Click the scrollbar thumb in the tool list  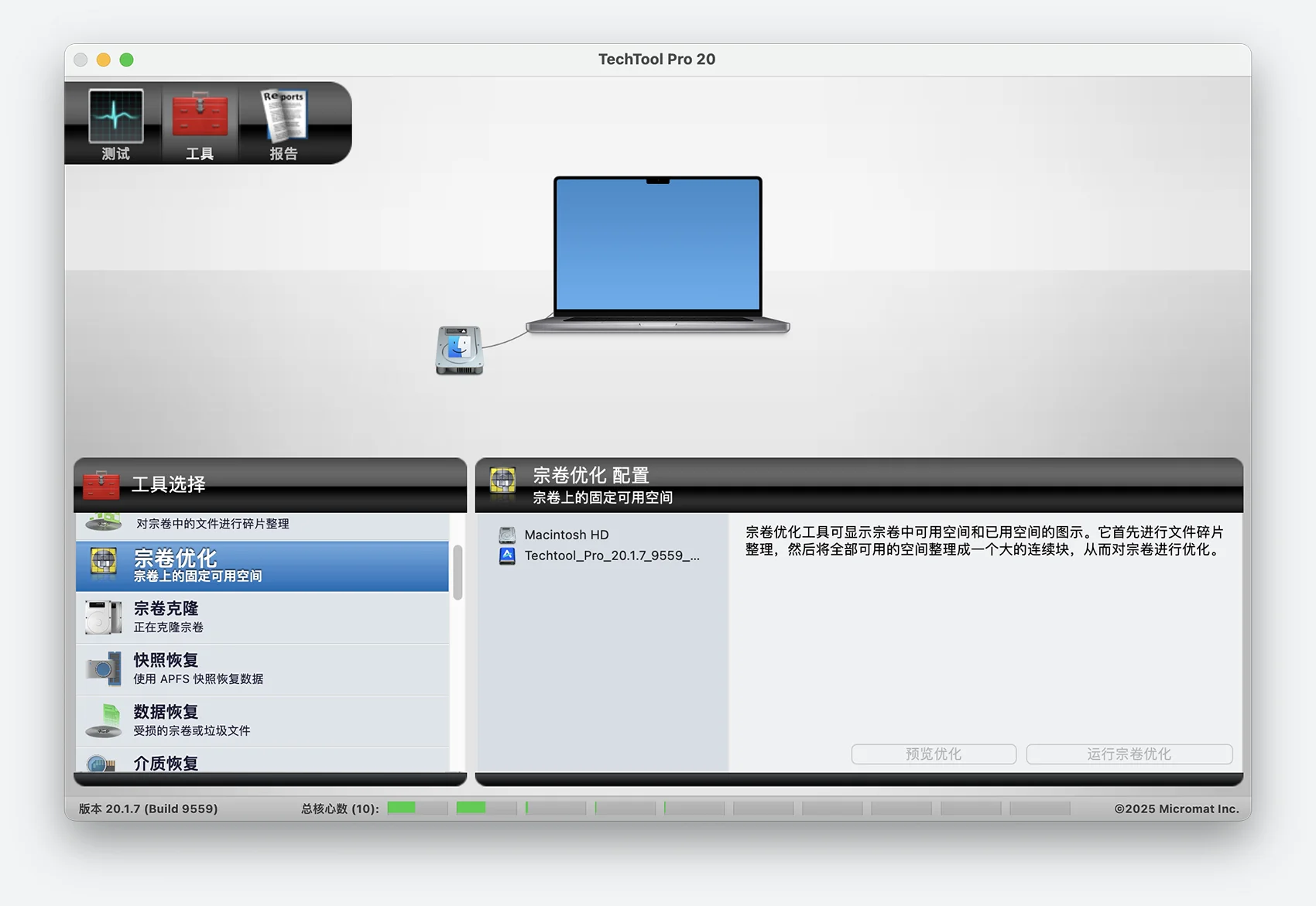[458, 573]
